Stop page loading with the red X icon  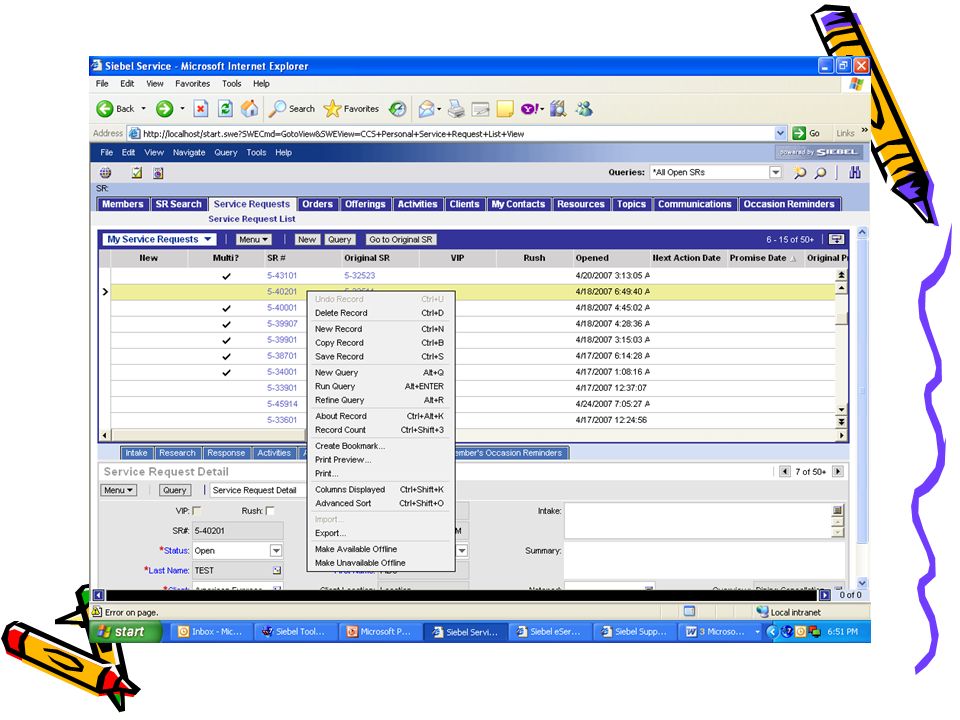point(200,109)
